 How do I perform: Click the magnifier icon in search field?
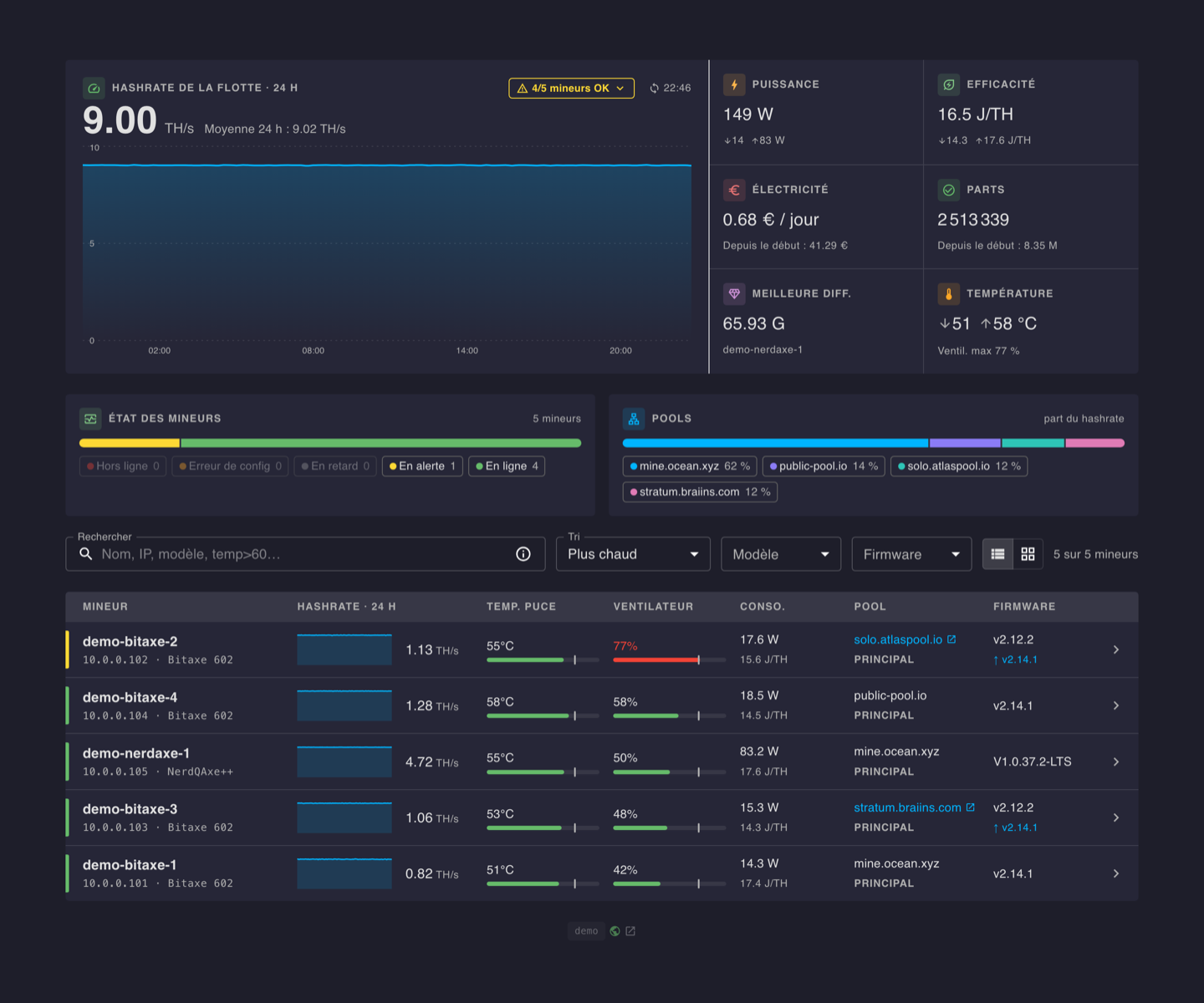85,554
